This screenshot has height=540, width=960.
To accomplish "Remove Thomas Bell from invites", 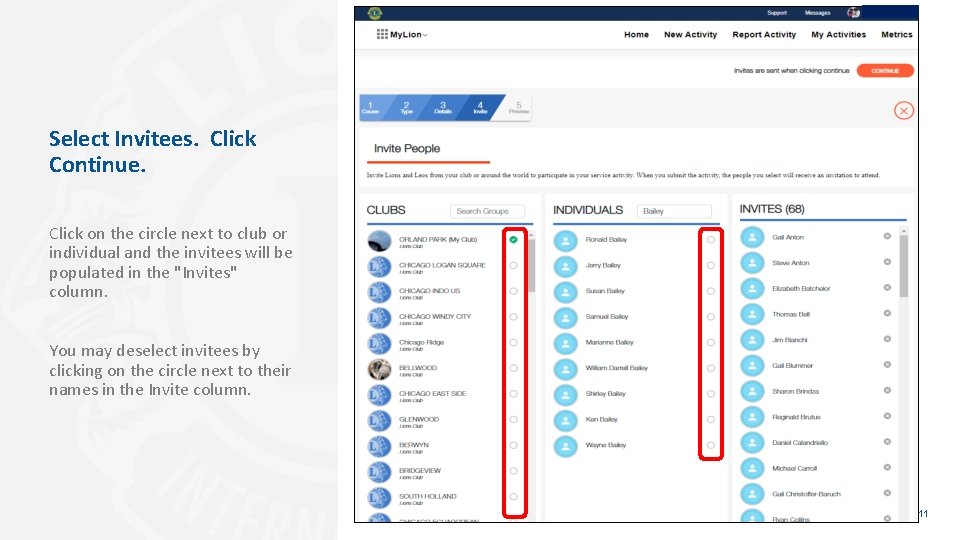I will click(887, 313).
